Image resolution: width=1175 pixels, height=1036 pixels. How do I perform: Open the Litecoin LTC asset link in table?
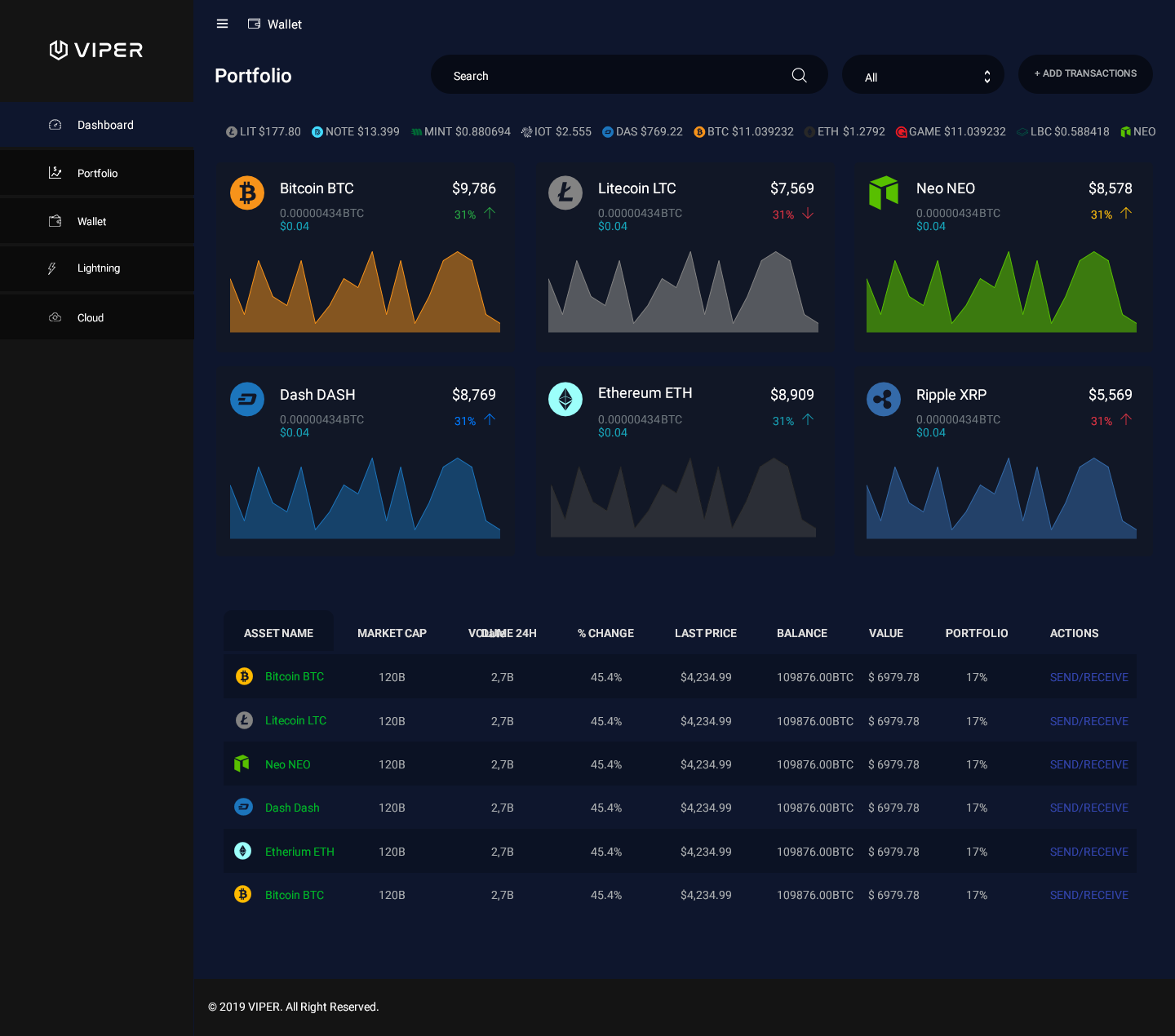(295, 720)
